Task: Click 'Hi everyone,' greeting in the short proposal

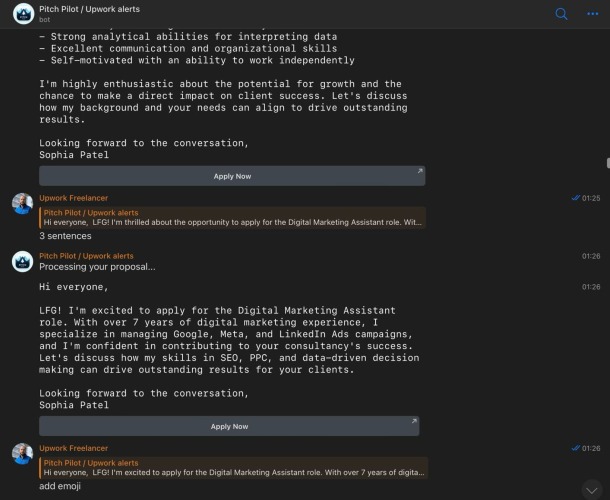Action: 74,287
